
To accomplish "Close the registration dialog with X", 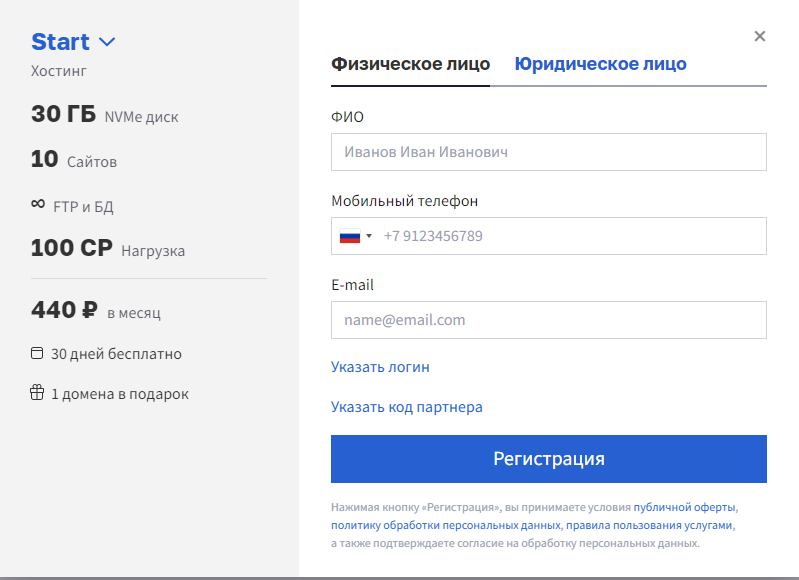I will click(x=759, y=36).
